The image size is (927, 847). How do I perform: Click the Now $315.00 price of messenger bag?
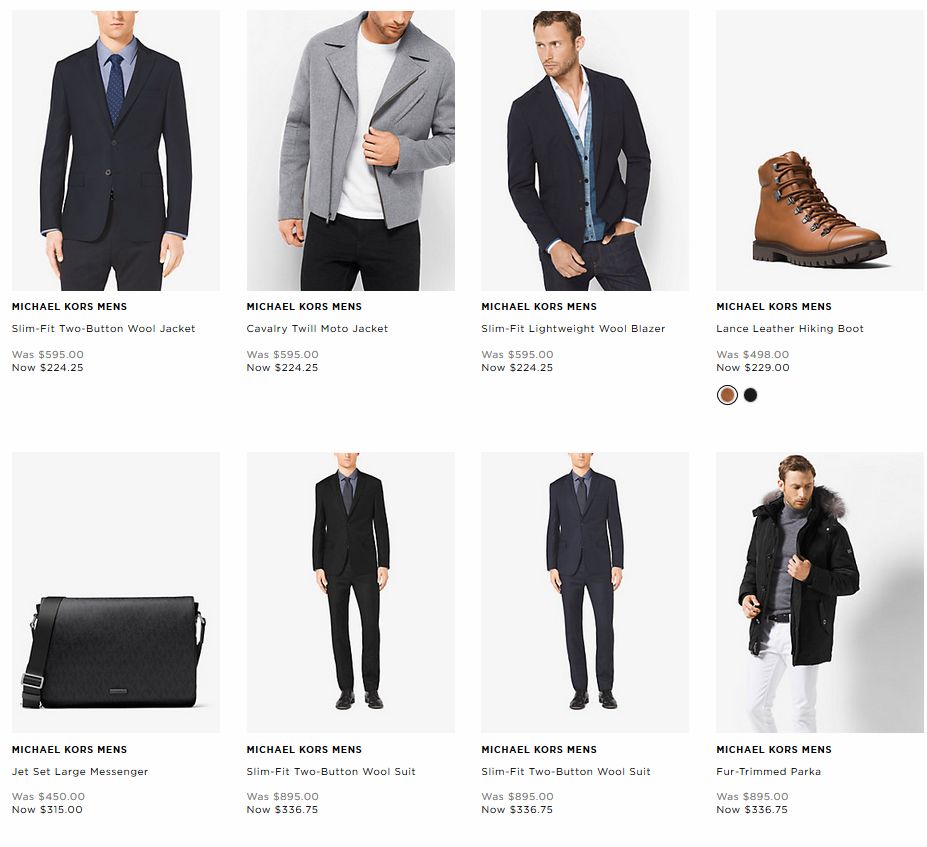click(47, 810)
